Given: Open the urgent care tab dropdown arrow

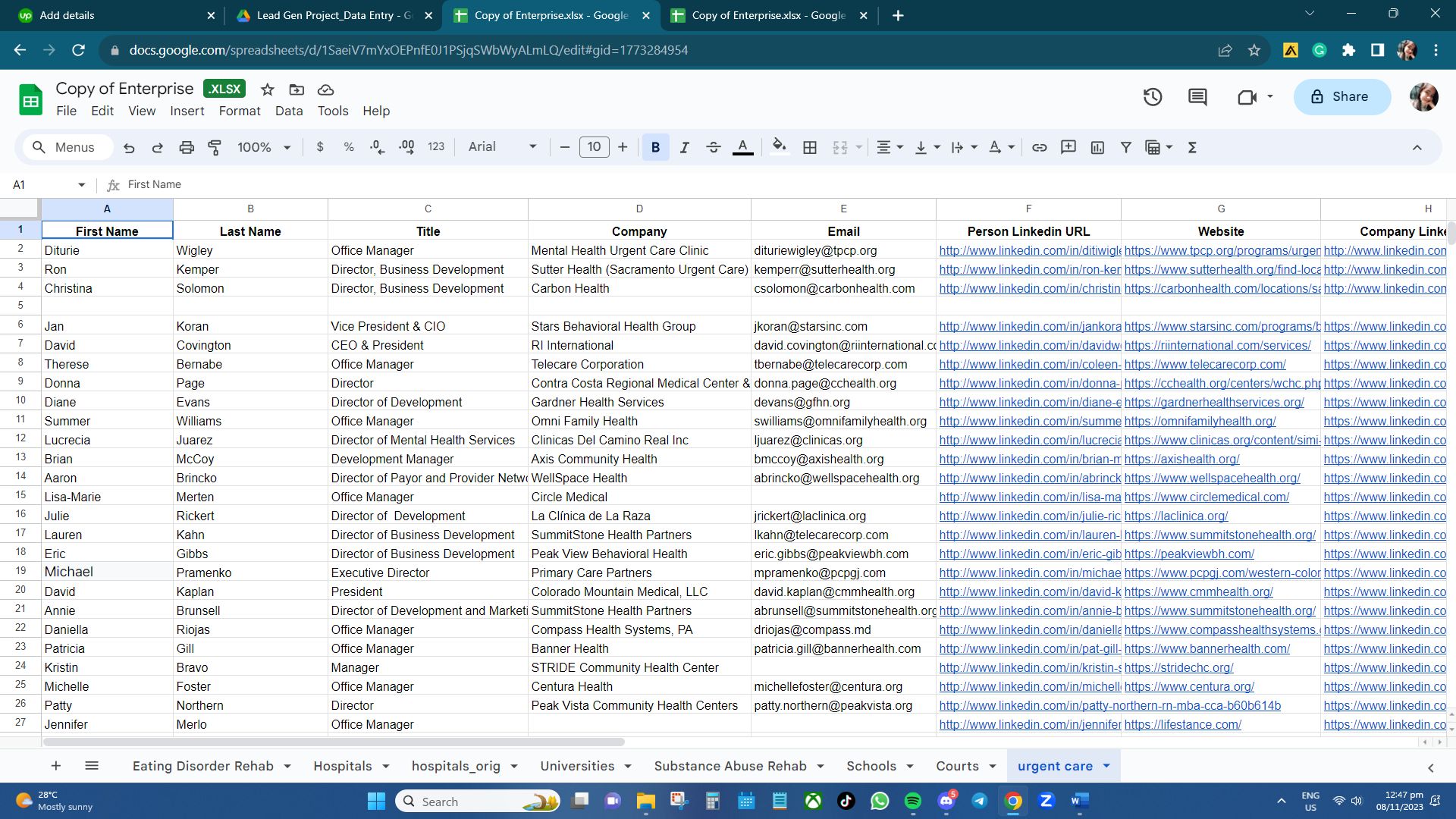Looking at the screenshot, I should pyautogui.click(x=1106, y=767).
